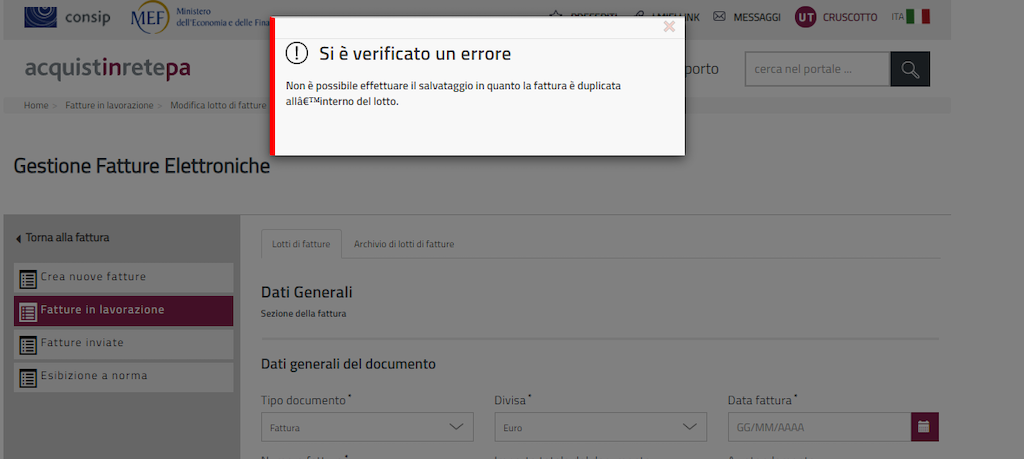Open Crea nuove fatture in sidebar
Screen dimensions: 1024x459
pos(124,277)
